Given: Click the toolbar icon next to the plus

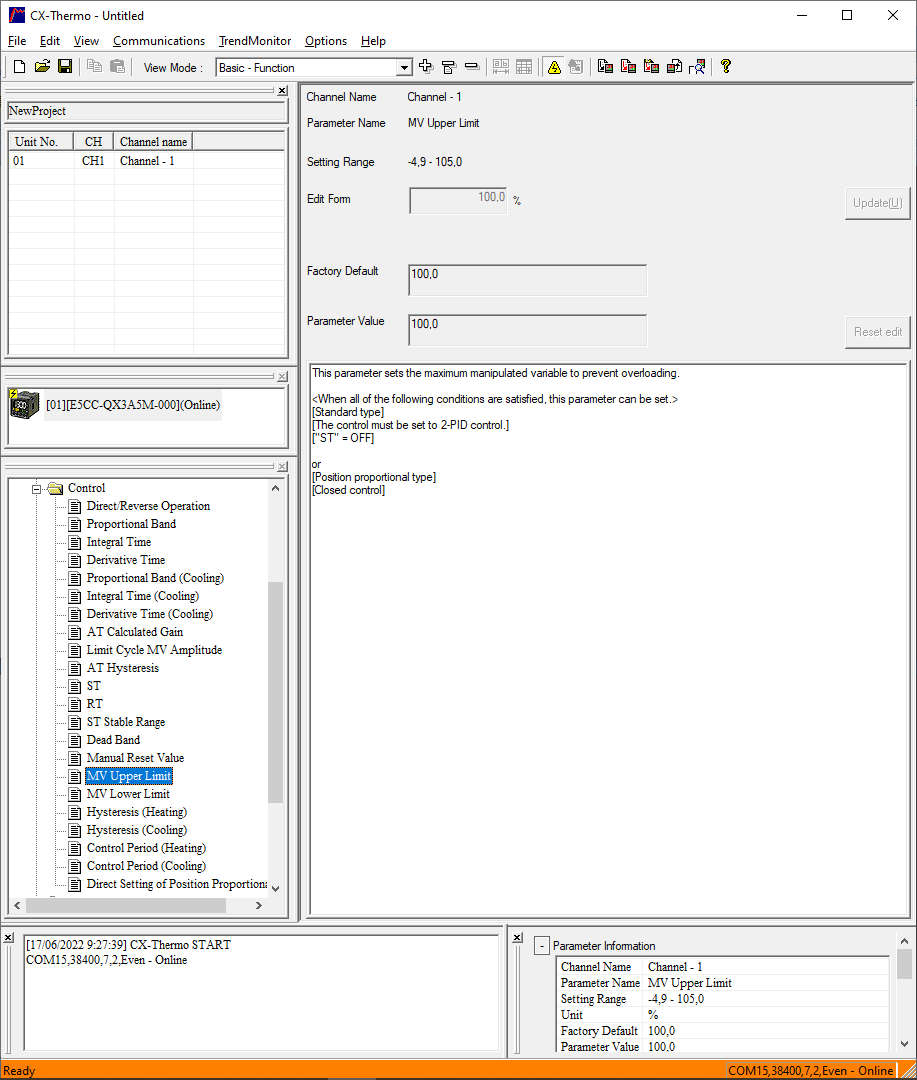Looking at the screenshot, I should 449,67.
